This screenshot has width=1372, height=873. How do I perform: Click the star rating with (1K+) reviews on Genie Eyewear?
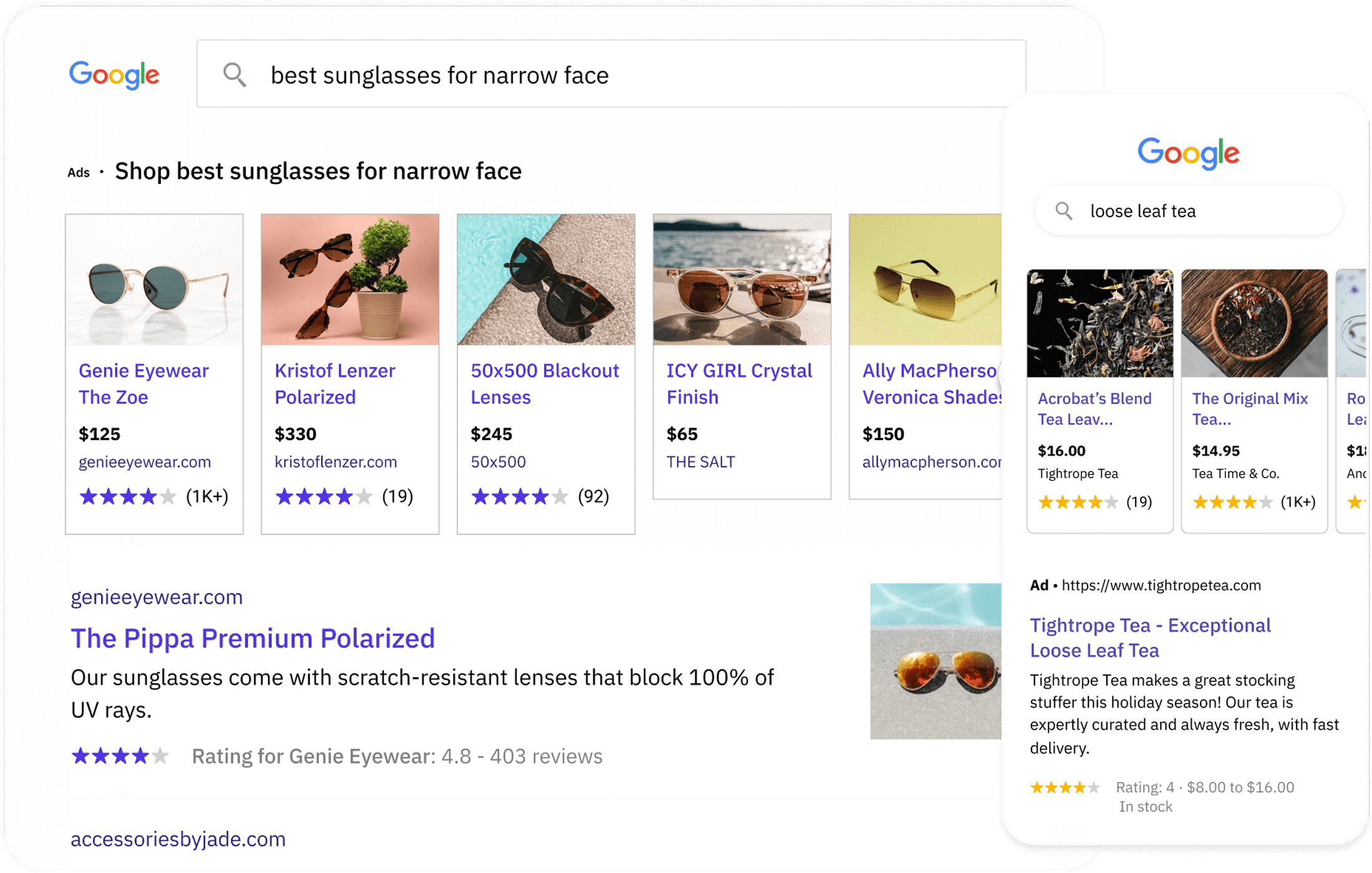pos(153,497)
